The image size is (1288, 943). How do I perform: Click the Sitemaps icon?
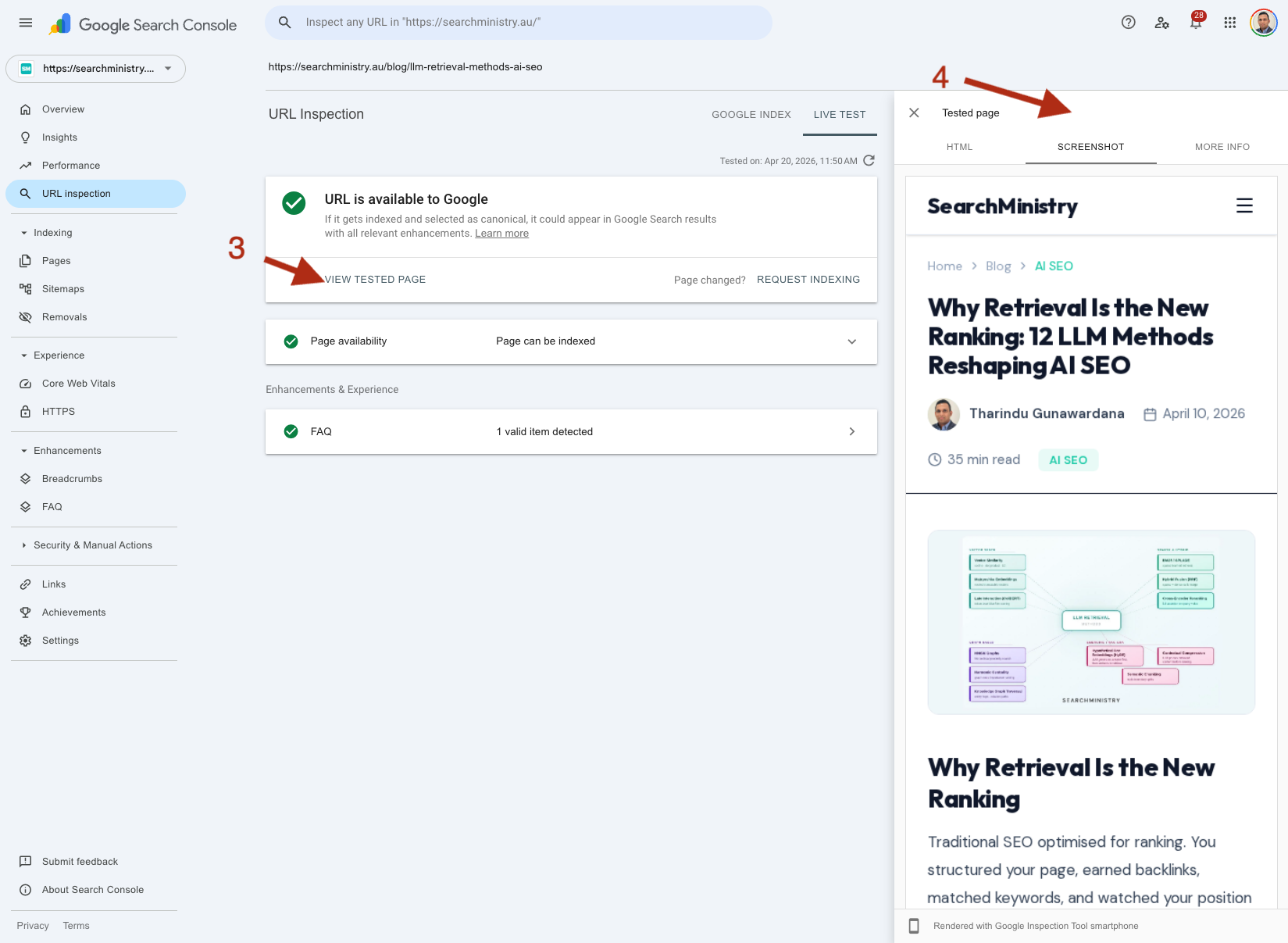pos(26,289)
